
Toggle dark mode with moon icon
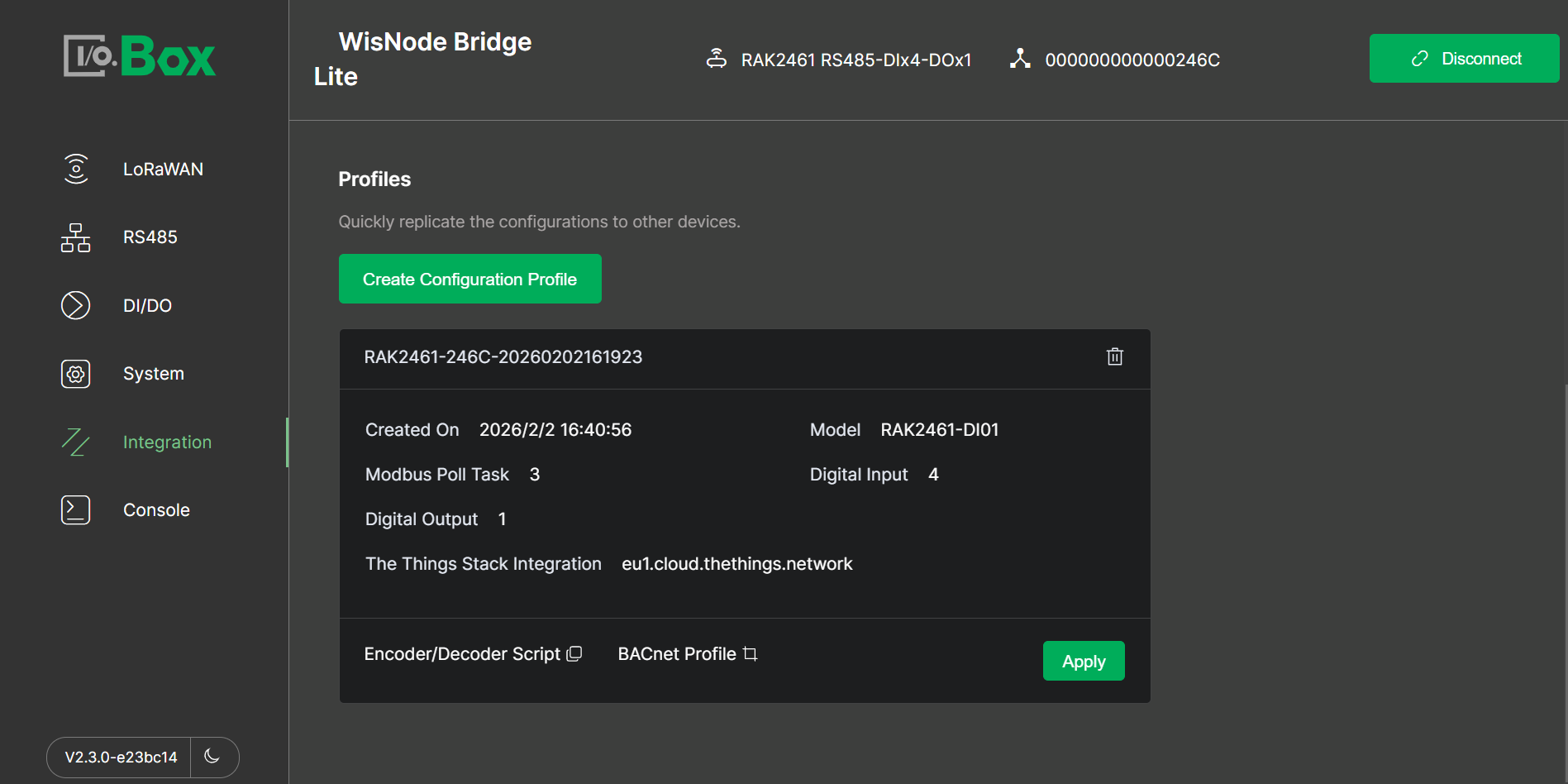pyautogui.click(x=212, y=756)
